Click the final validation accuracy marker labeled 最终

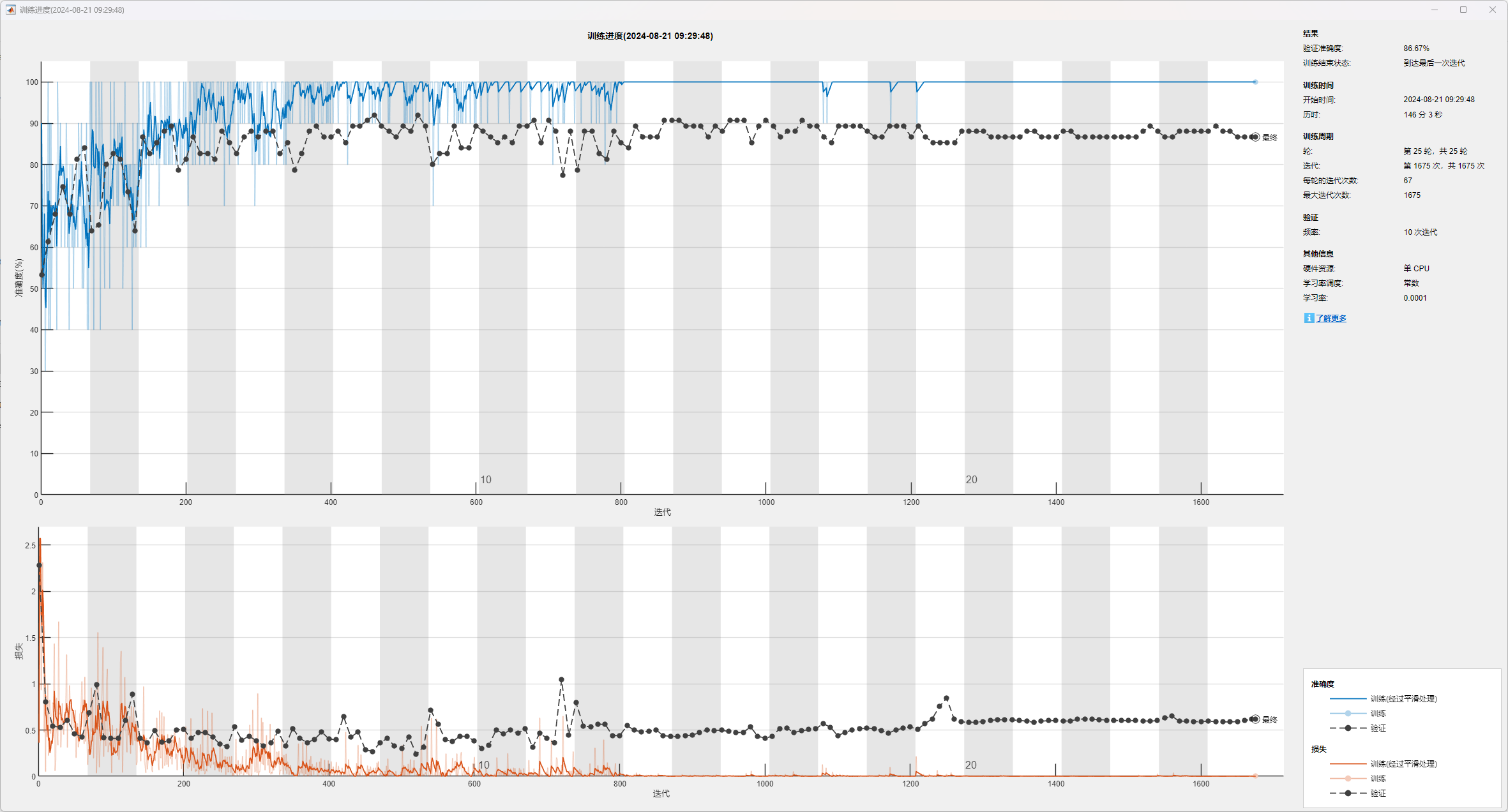1255,137
